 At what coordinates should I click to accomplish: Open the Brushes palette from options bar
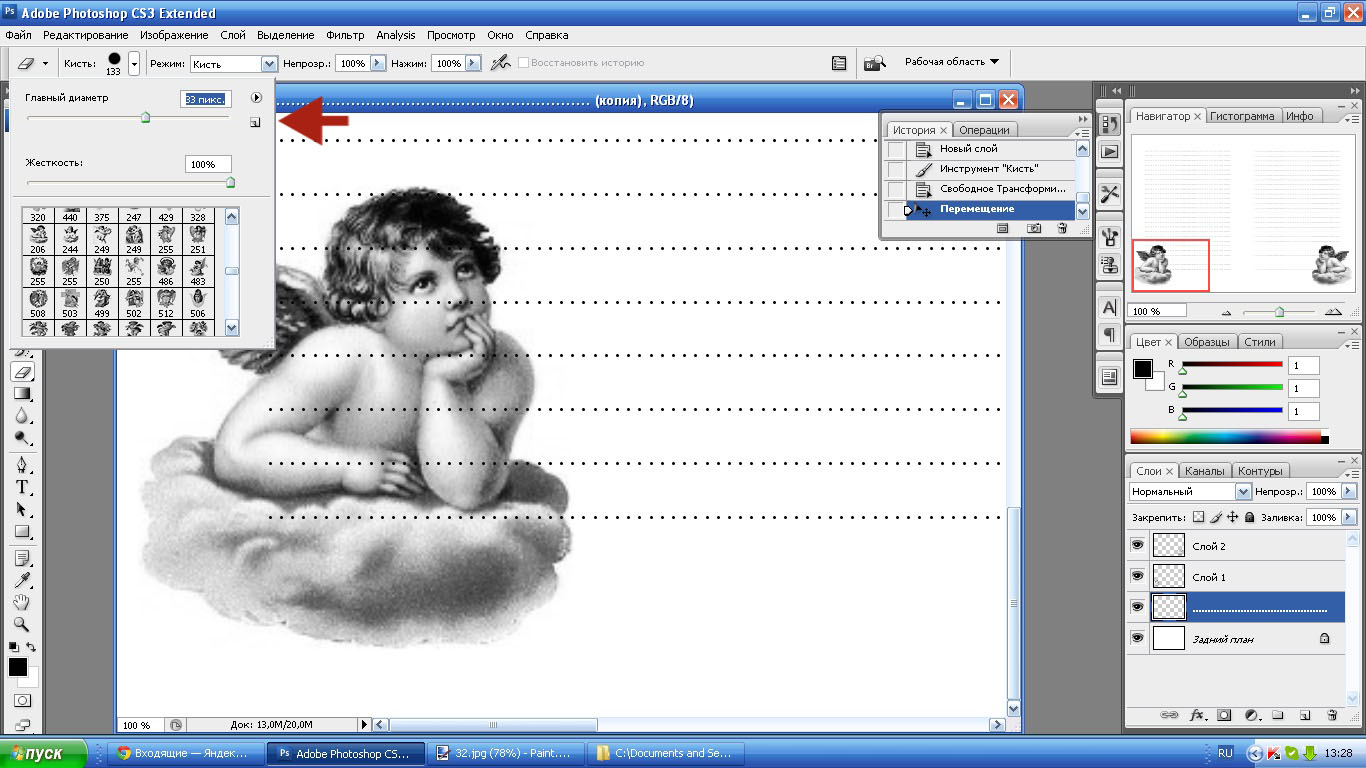coord(839,63)
